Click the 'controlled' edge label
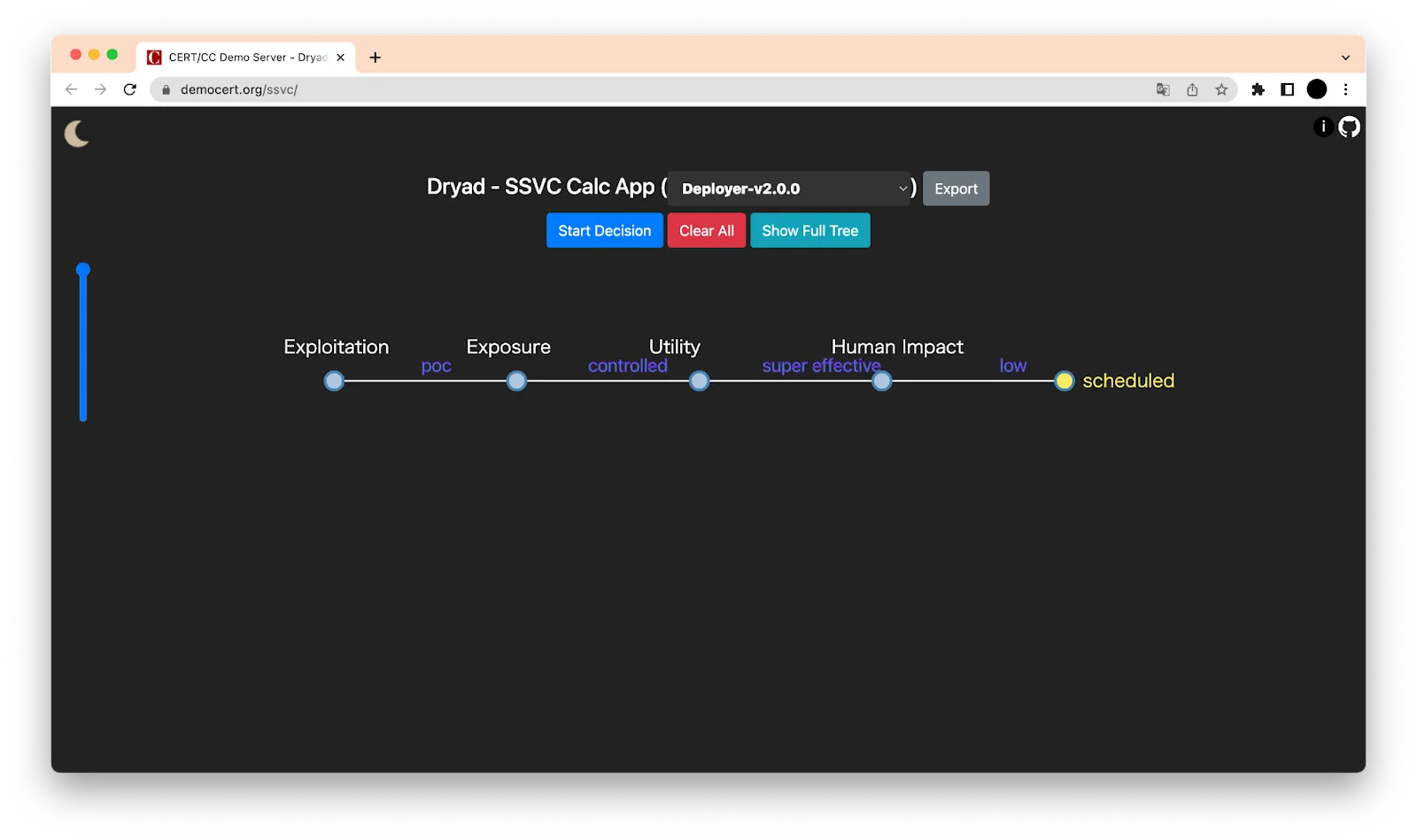Screen dimensions: 1417x840 pyautogui.click(x=628, y=366)
